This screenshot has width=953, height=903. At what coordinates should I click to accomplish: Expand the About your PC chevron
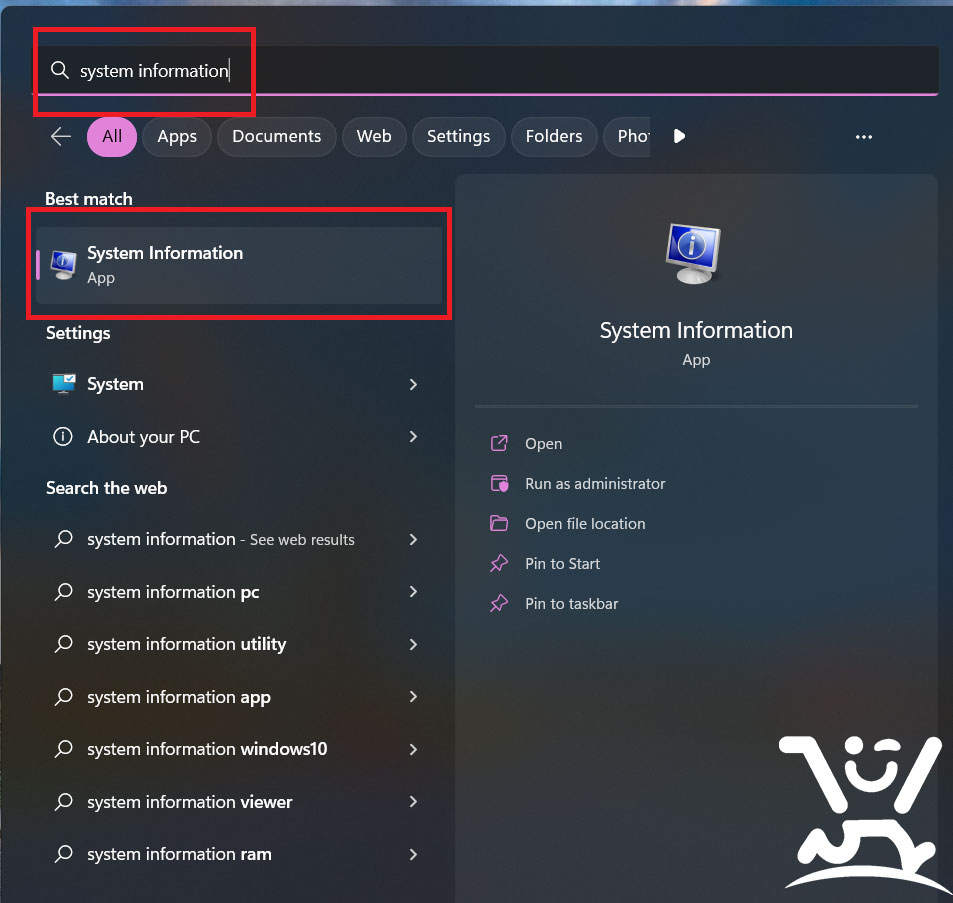click(413, 436)
